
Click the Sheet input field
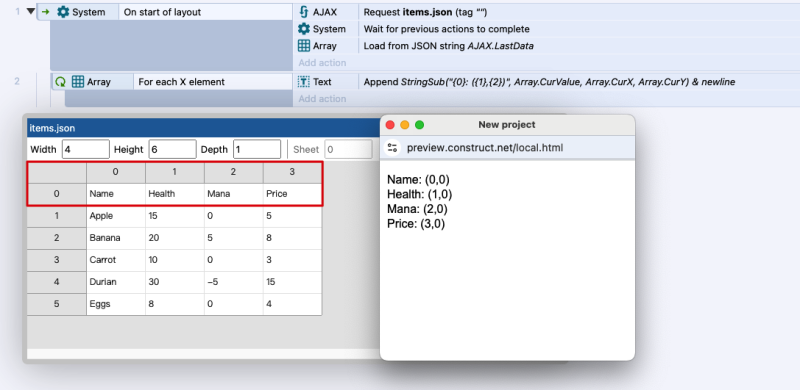pos(349,150)
